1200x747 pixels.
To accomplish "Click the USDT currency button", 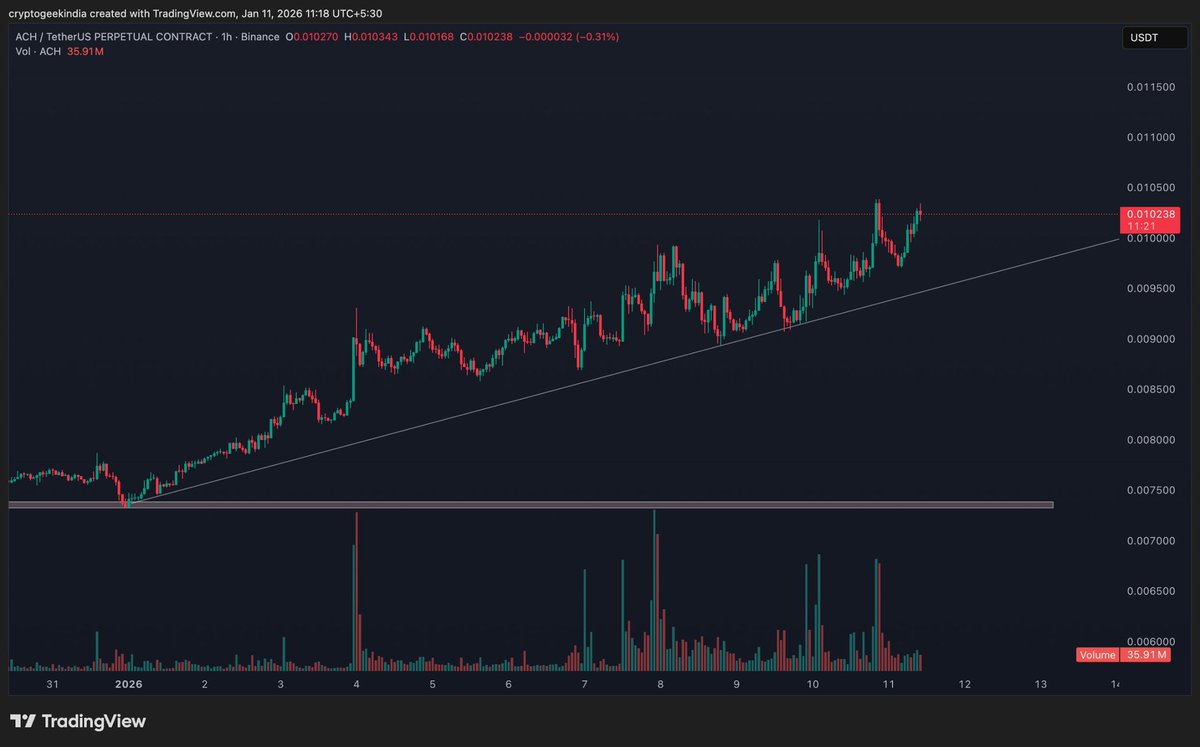I will 1157,39.
